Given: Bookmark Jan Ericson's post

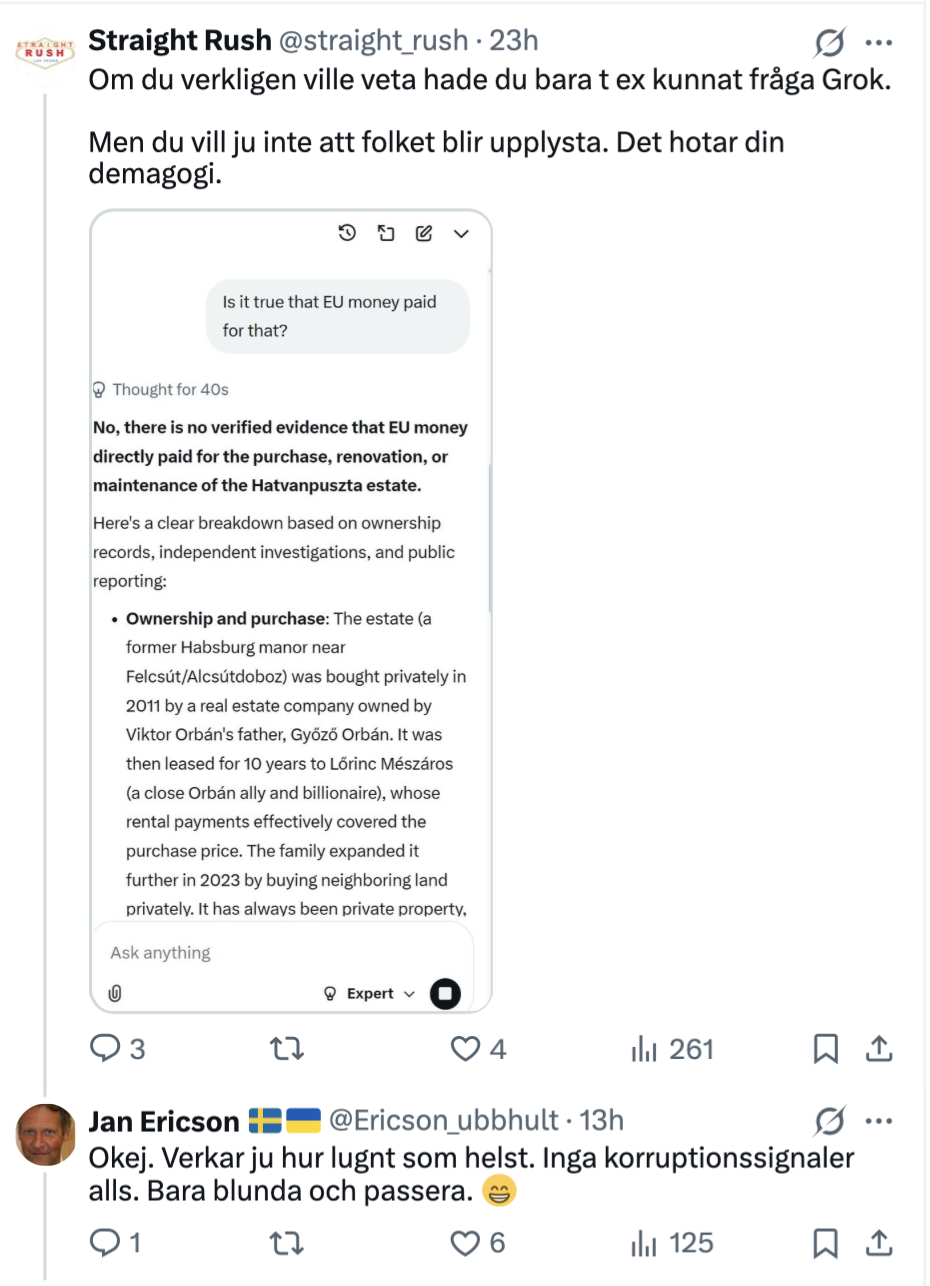Looking at the screenshot, I should point(826,1242).
